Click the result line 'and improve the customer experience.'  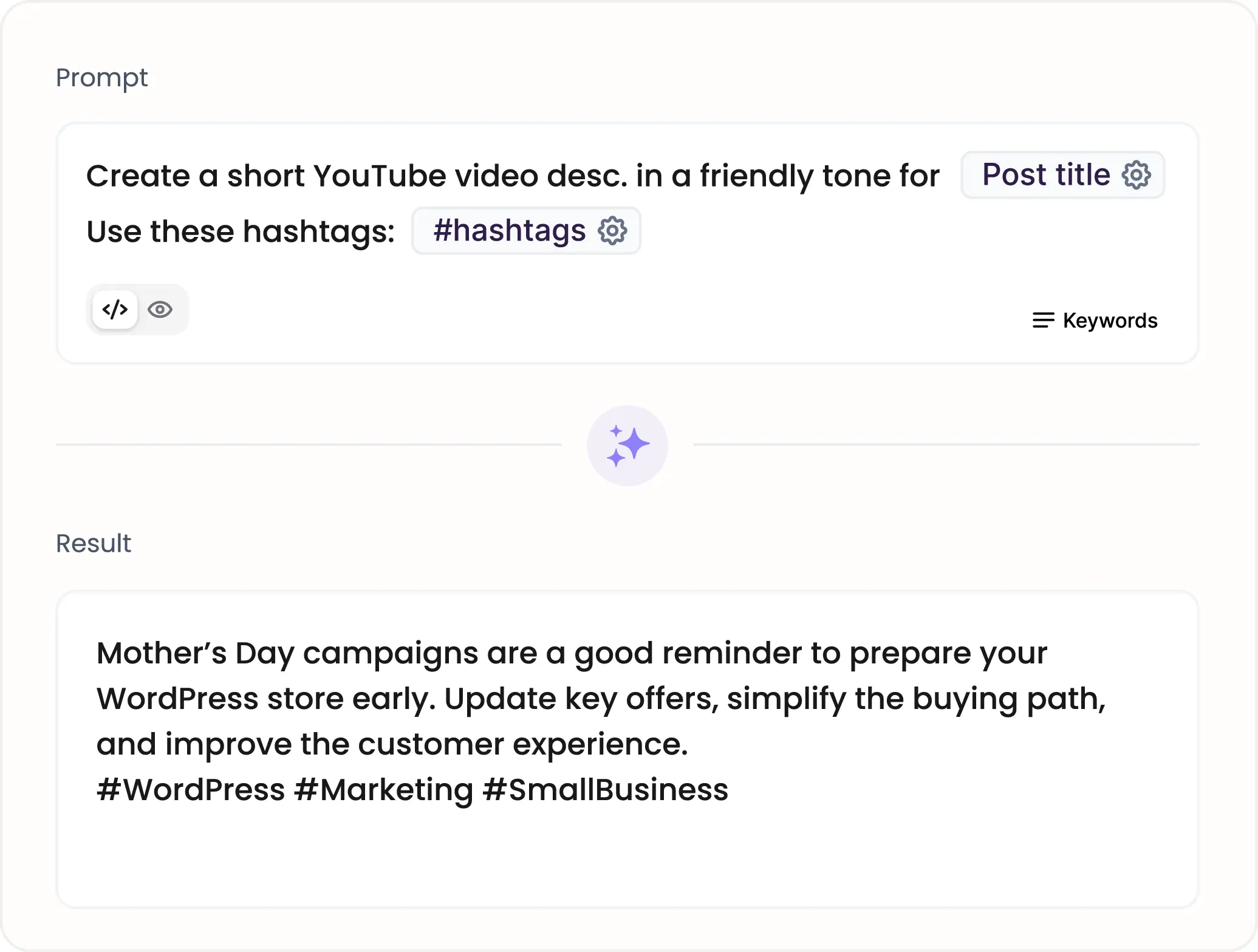(392, 744)
